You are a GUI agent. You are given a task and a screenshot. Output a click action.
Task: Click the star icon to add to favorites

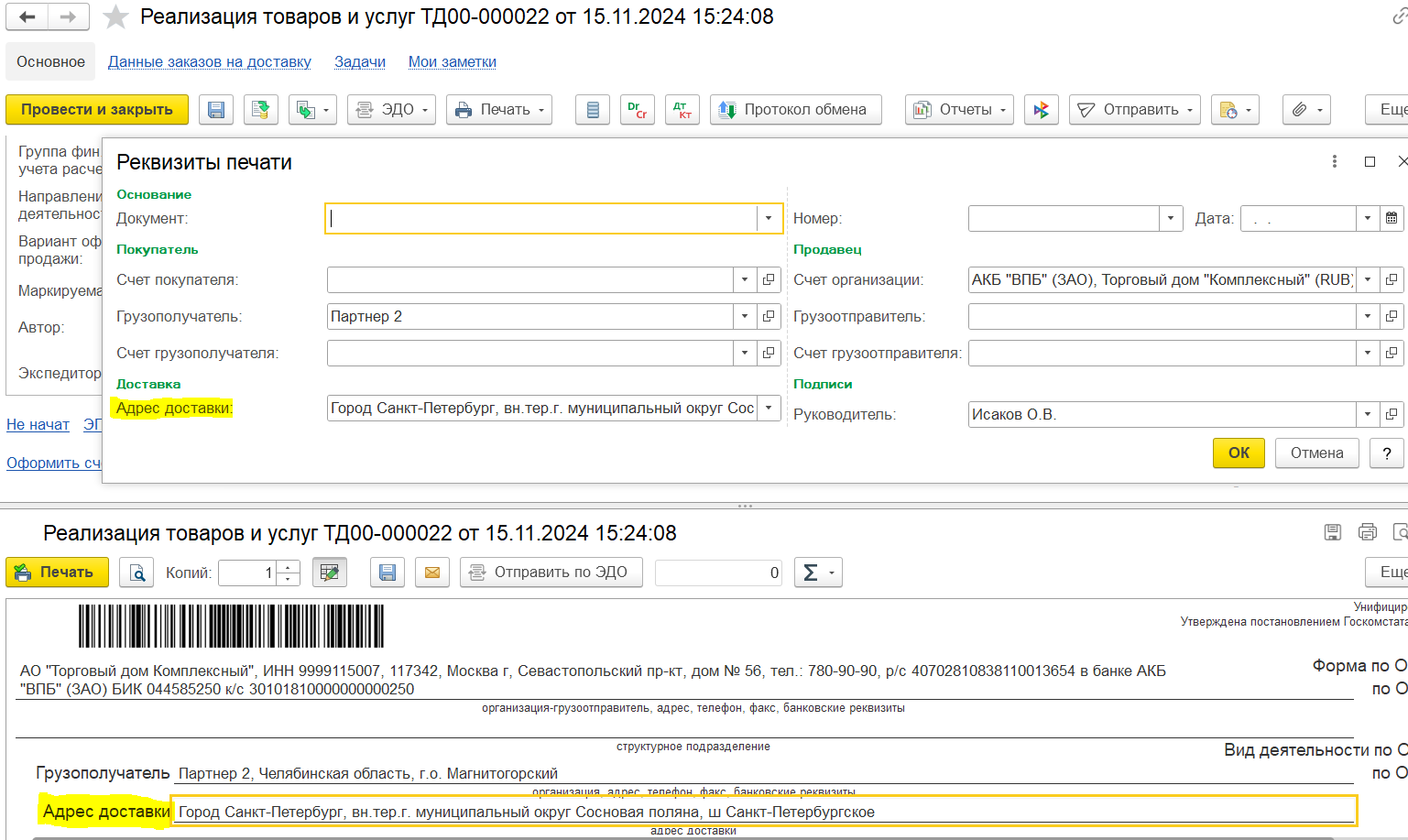[x=115, y=17]
